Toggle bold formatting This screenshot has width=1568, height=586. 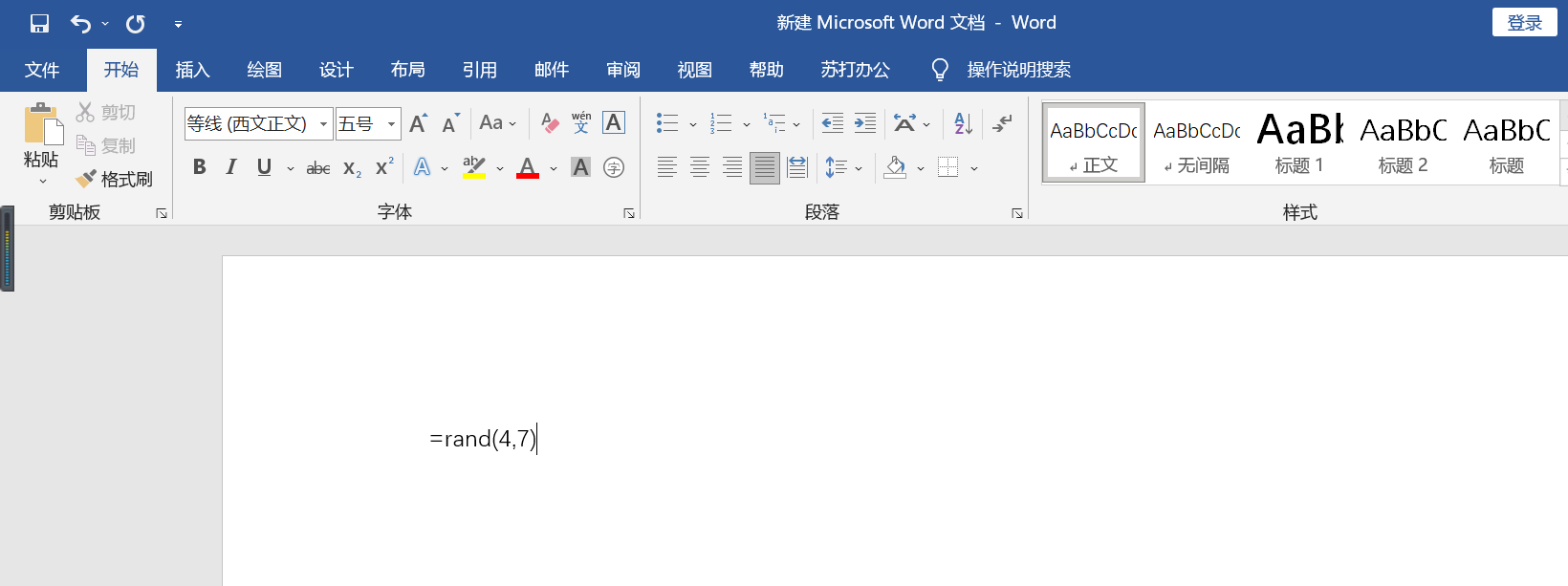[x=199, y=167]
